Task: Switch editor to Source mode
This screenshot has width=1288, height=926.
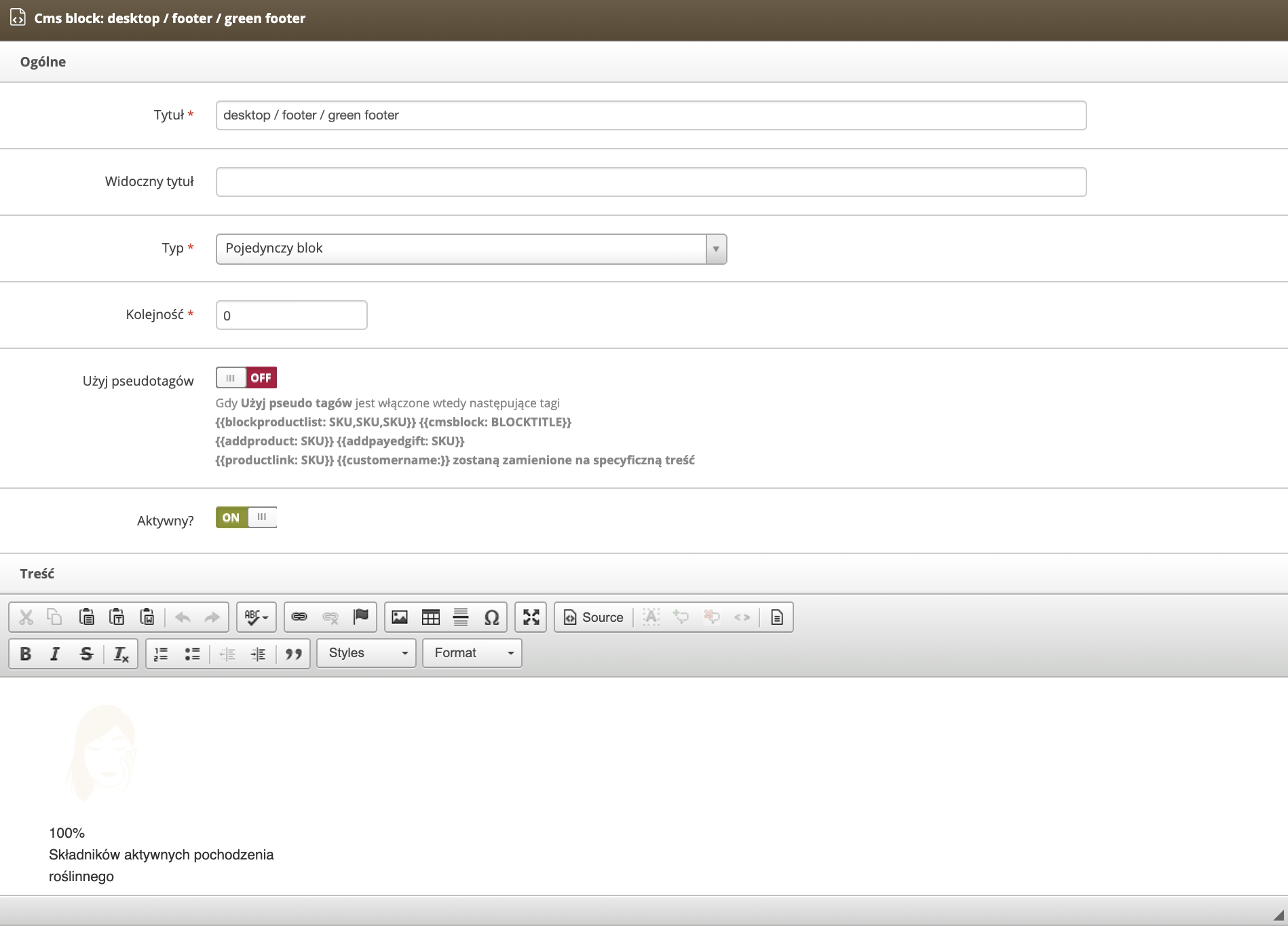Action: click(593, 617)
